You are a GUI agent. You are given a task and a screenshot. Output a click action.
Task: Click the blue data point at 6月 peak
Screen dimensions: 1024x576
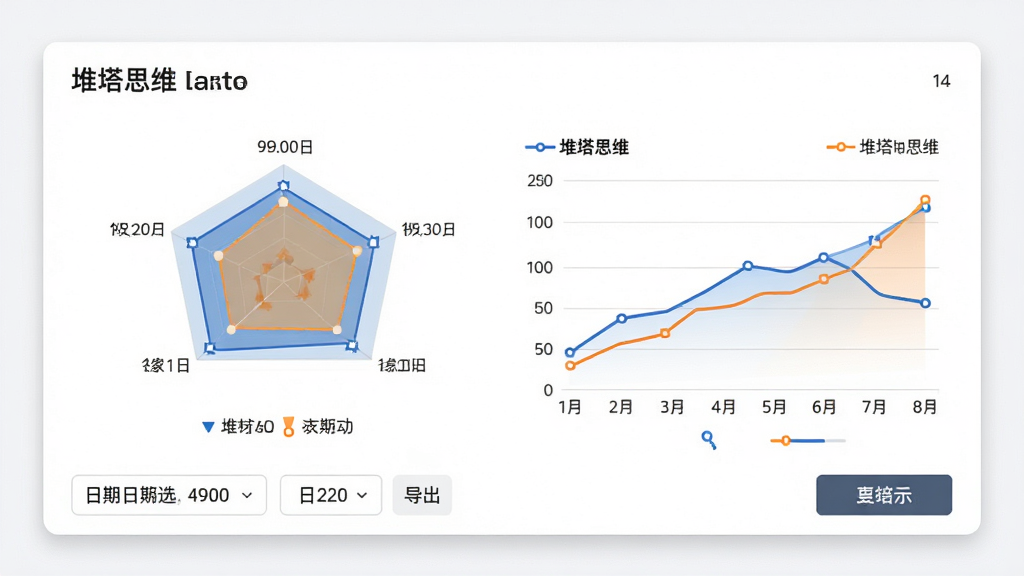(824, 258)
